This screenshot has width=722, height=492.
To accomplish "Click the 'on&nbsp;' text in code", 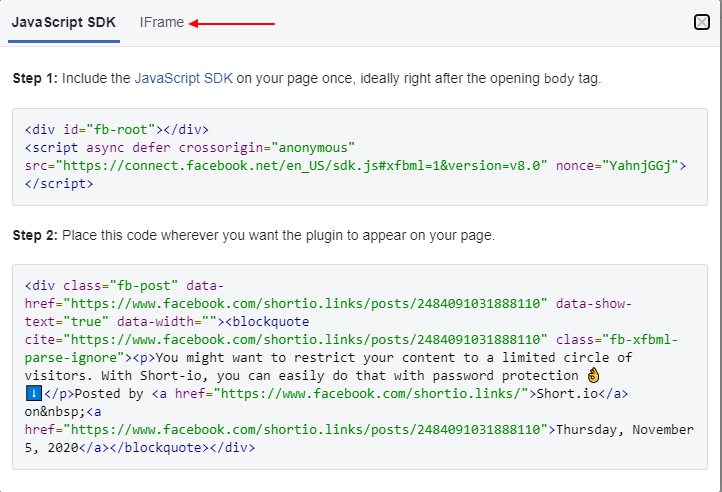I will tap(55, 411).
